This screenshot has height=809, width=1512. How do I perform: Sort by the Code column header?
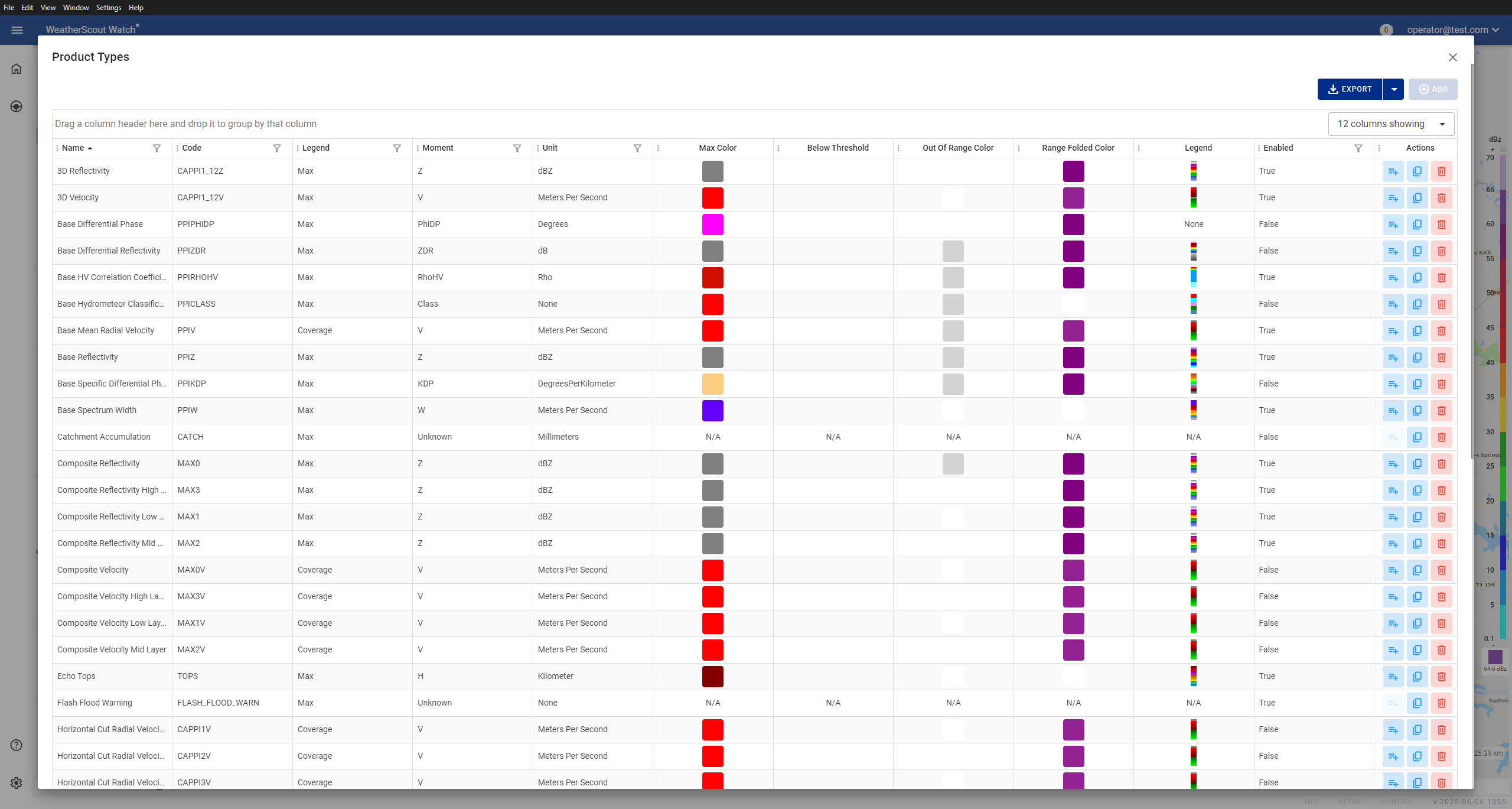pyautogui.click(x=192, y=148)
